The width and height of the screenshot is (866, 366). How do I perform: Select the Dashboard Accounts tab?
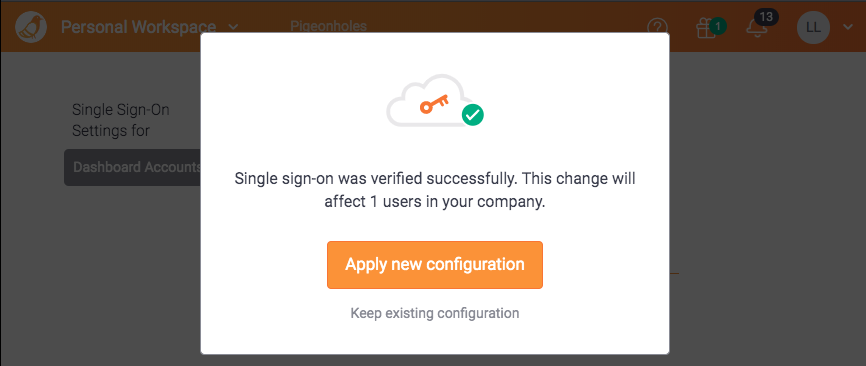point(133,167)
